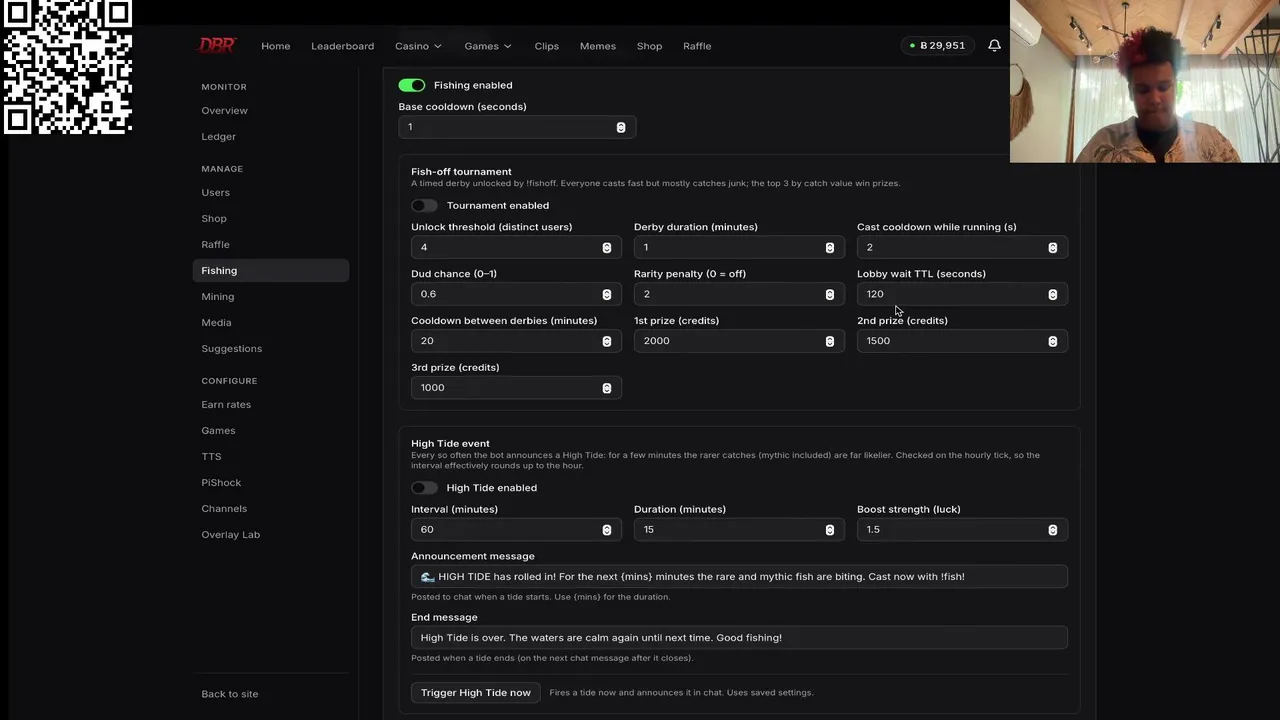This screenshot has height=720, width=1280.
Task: Click the 29,951 credits balance
Action: 936,45
